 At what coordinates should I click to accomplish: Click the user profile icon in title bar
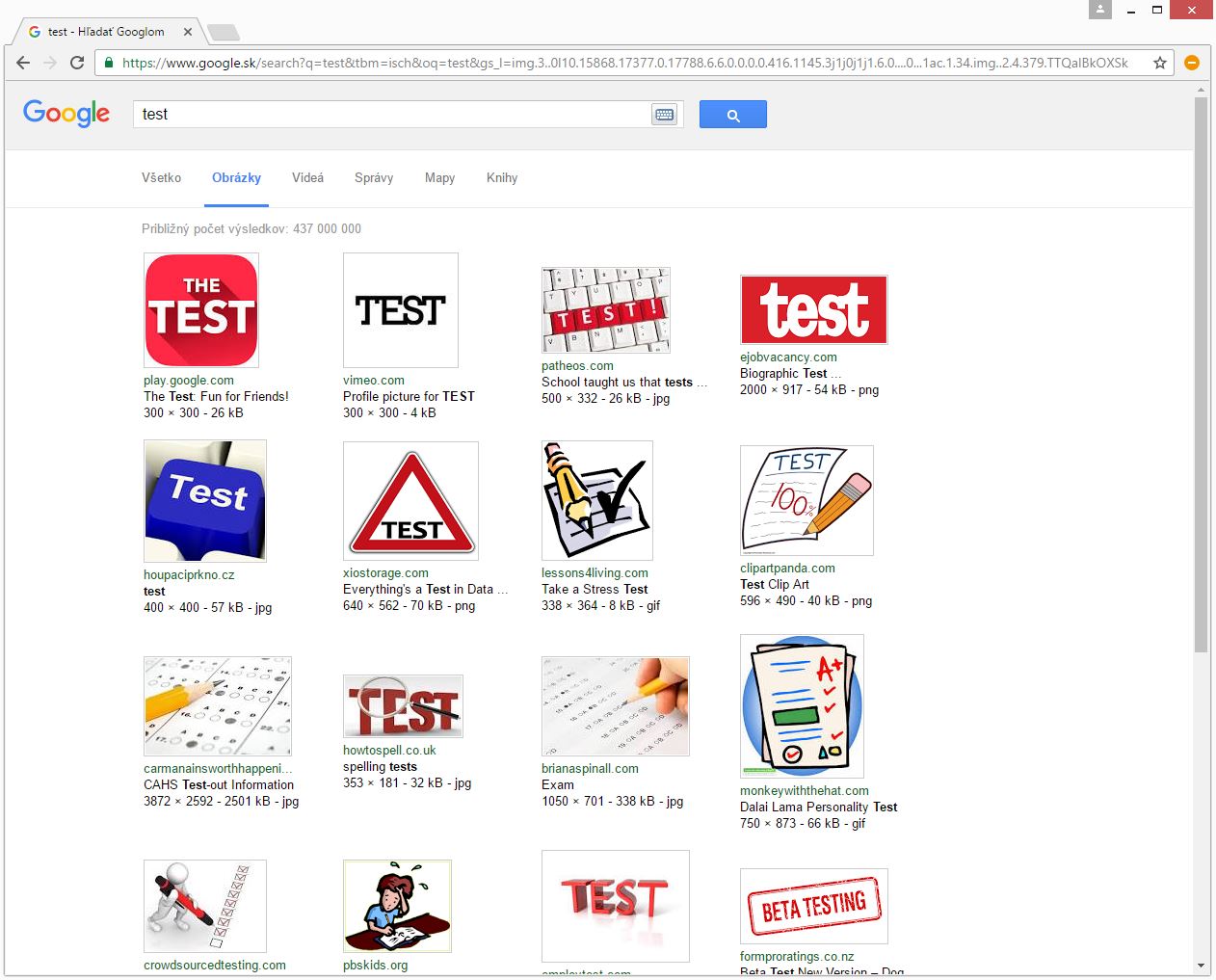[x=1100, y=10]
